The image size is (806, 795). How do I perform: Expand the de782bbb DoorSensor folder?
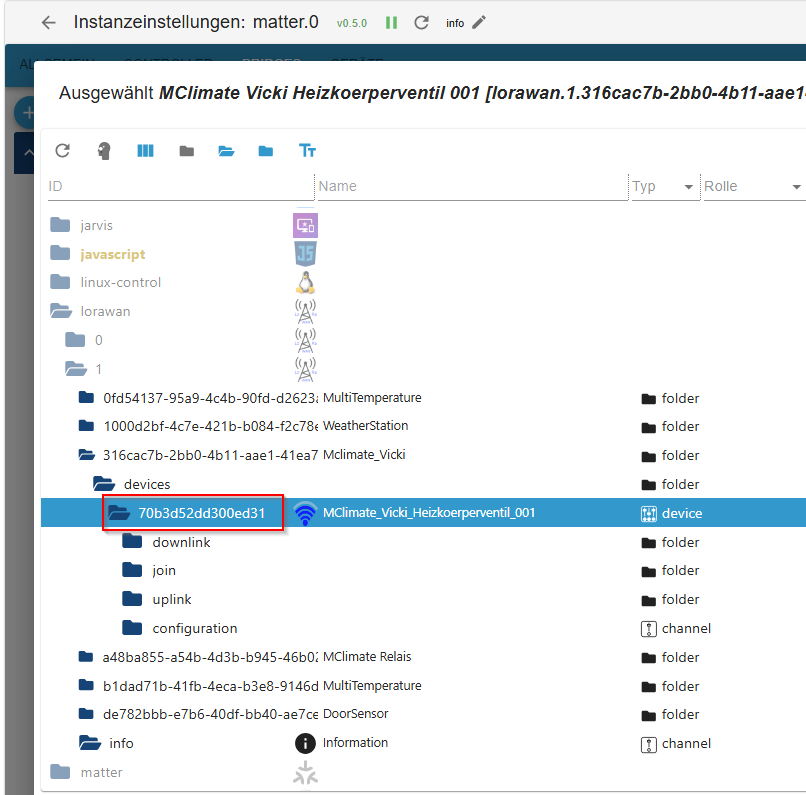pos(86,714)
